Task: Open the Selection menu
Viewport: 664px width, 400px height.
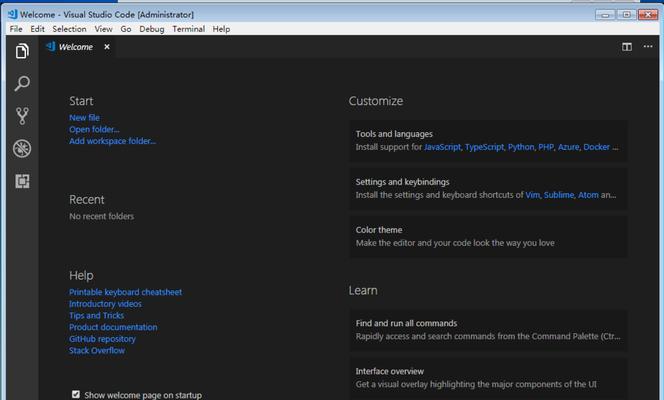Action: click(69, 29)
